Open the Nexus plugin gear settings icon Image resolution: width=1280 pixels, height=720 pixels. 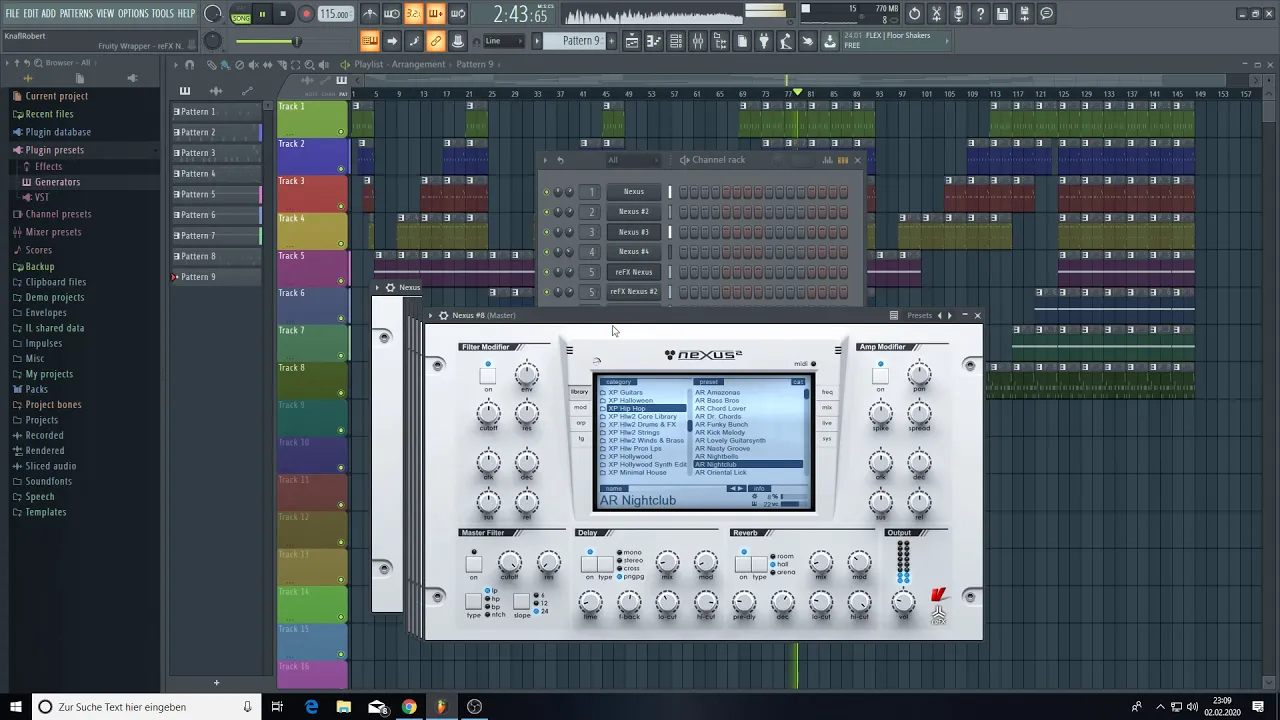pyautogui.click(x=444, y=316)
